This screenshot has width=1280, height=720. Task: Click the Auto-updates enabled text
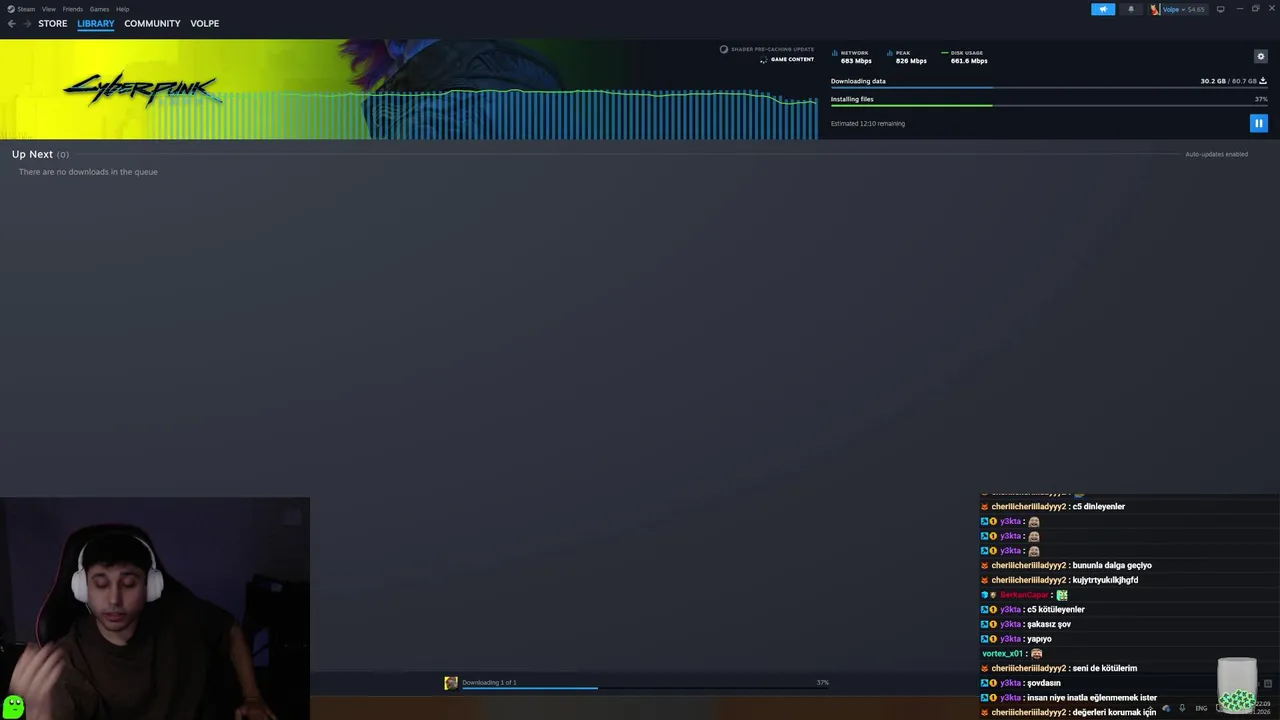click(x=1216, y=154)
